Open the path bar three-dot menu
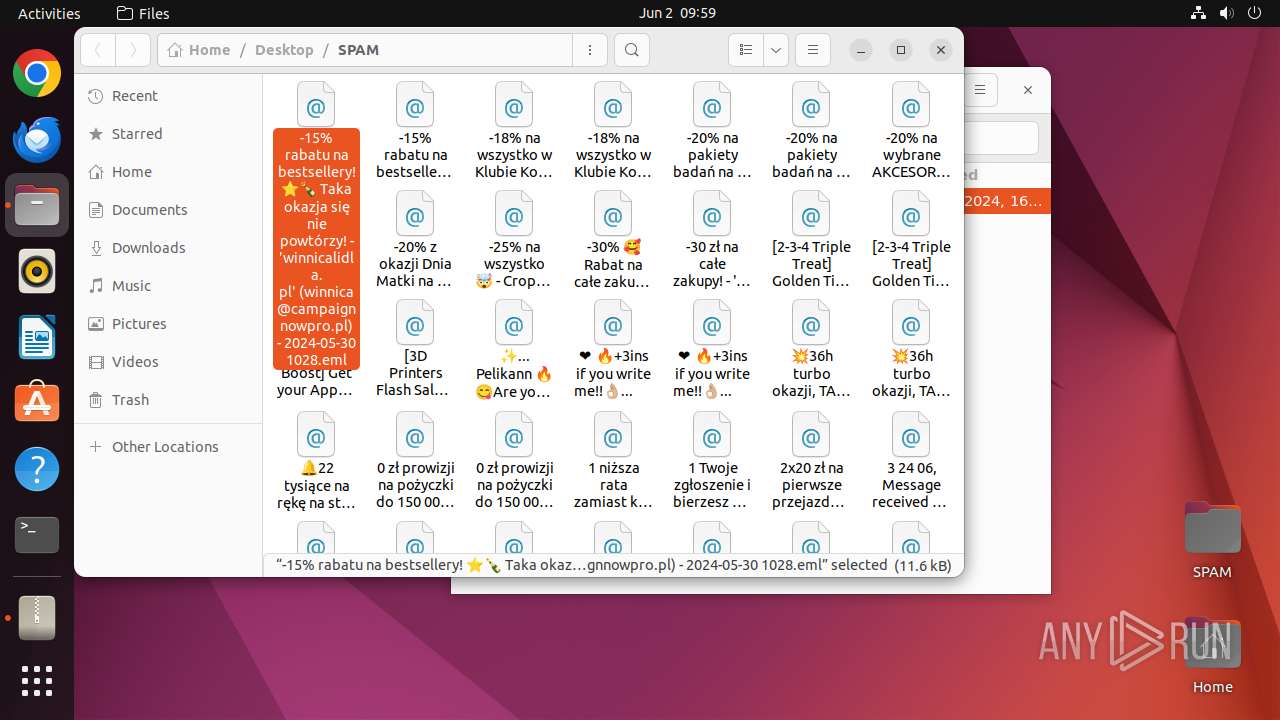The width and height of the screenshot is (1280, 720). coord(590,50)
